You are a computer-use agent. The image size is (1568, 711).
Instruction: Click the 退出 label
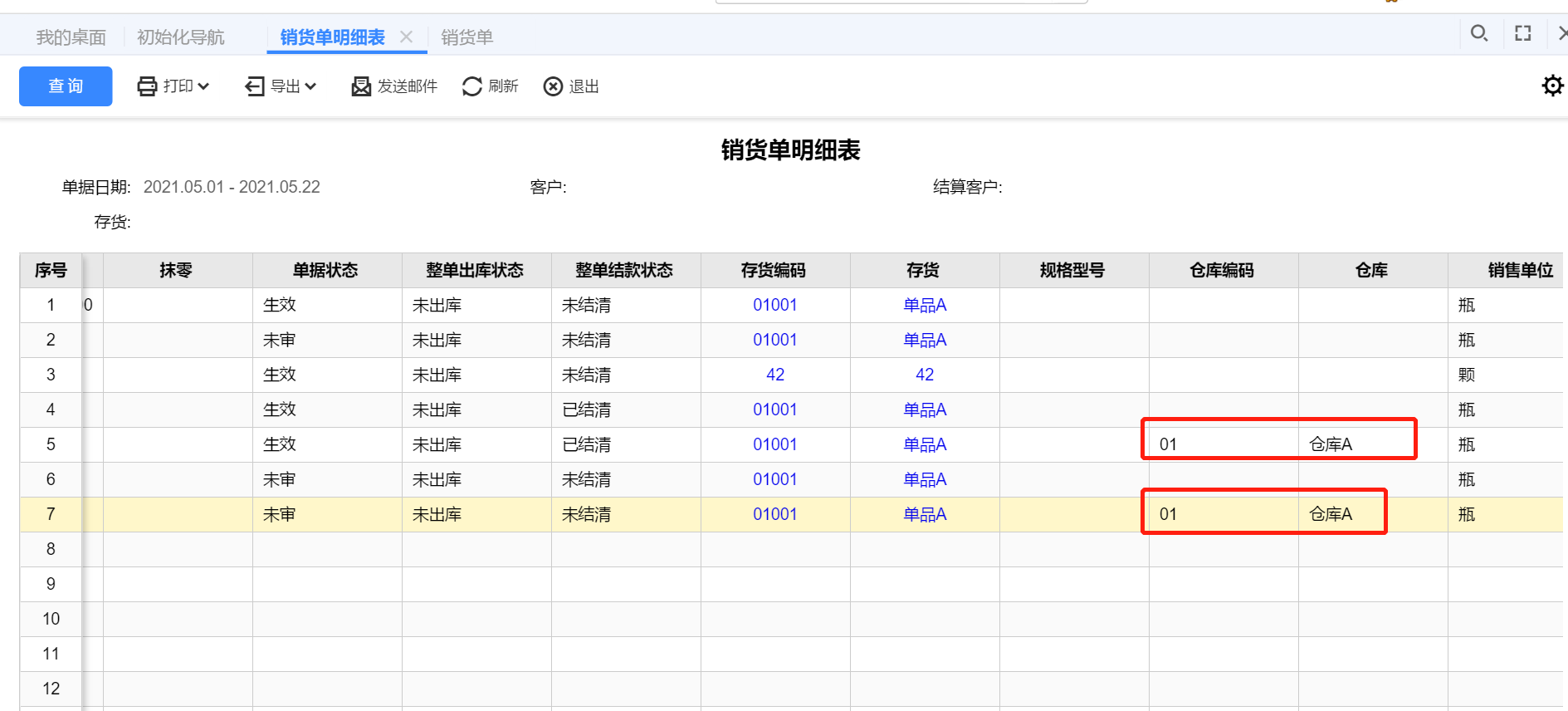point(584,86)
